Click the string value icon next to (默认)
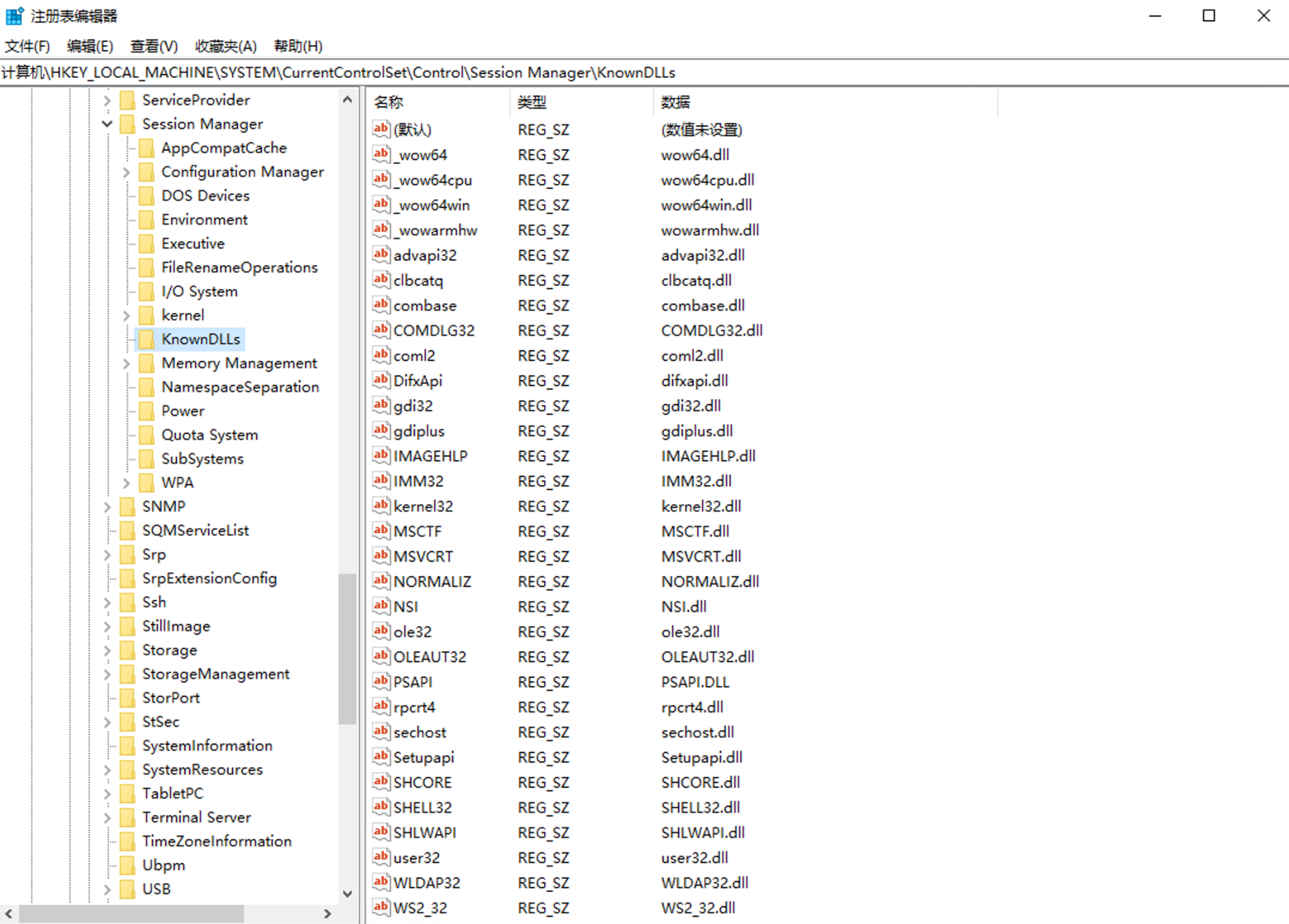The image size is (1289, 924). [381, 129]
